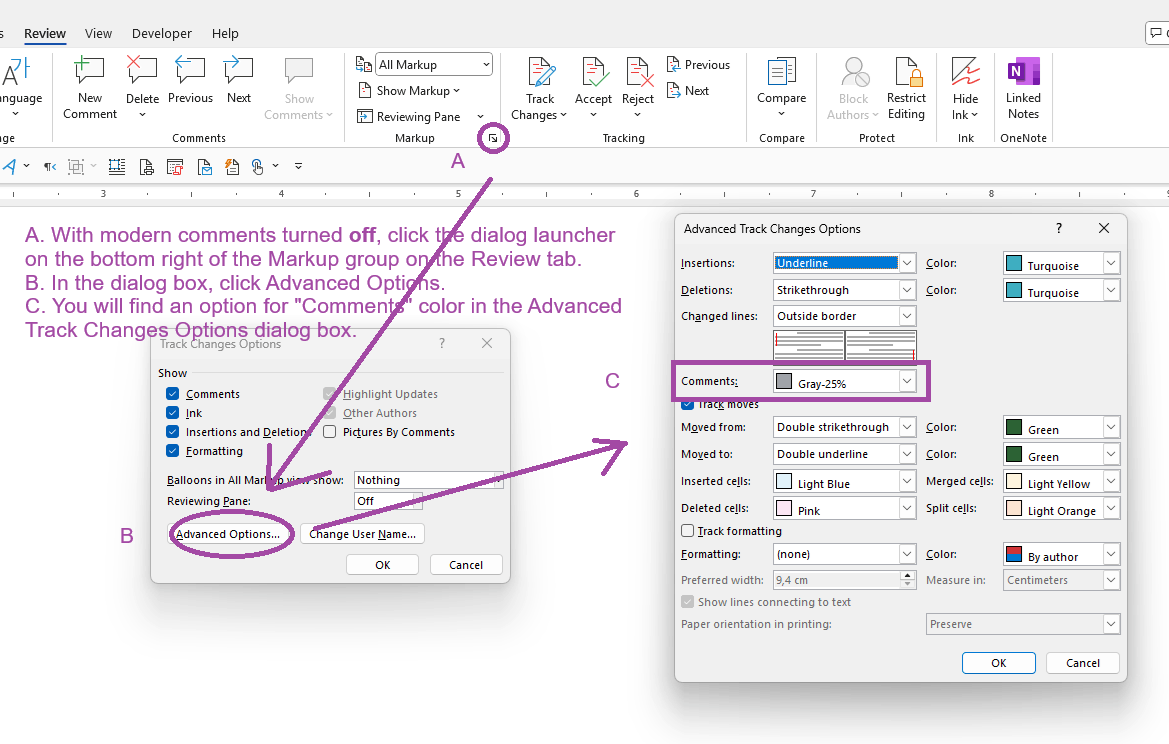Screen dimensions: 1169x744
Task: Open Insertions color Turquoise swatch dropdown
Action: click(x=1062, y=264)
